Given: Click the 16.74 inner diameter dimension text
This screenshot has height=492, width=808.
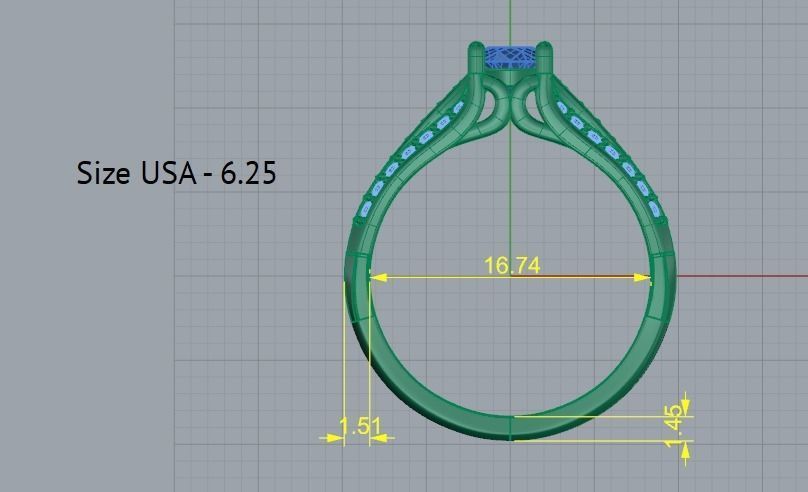Looking at the screenshot, I should click(512, 265).
